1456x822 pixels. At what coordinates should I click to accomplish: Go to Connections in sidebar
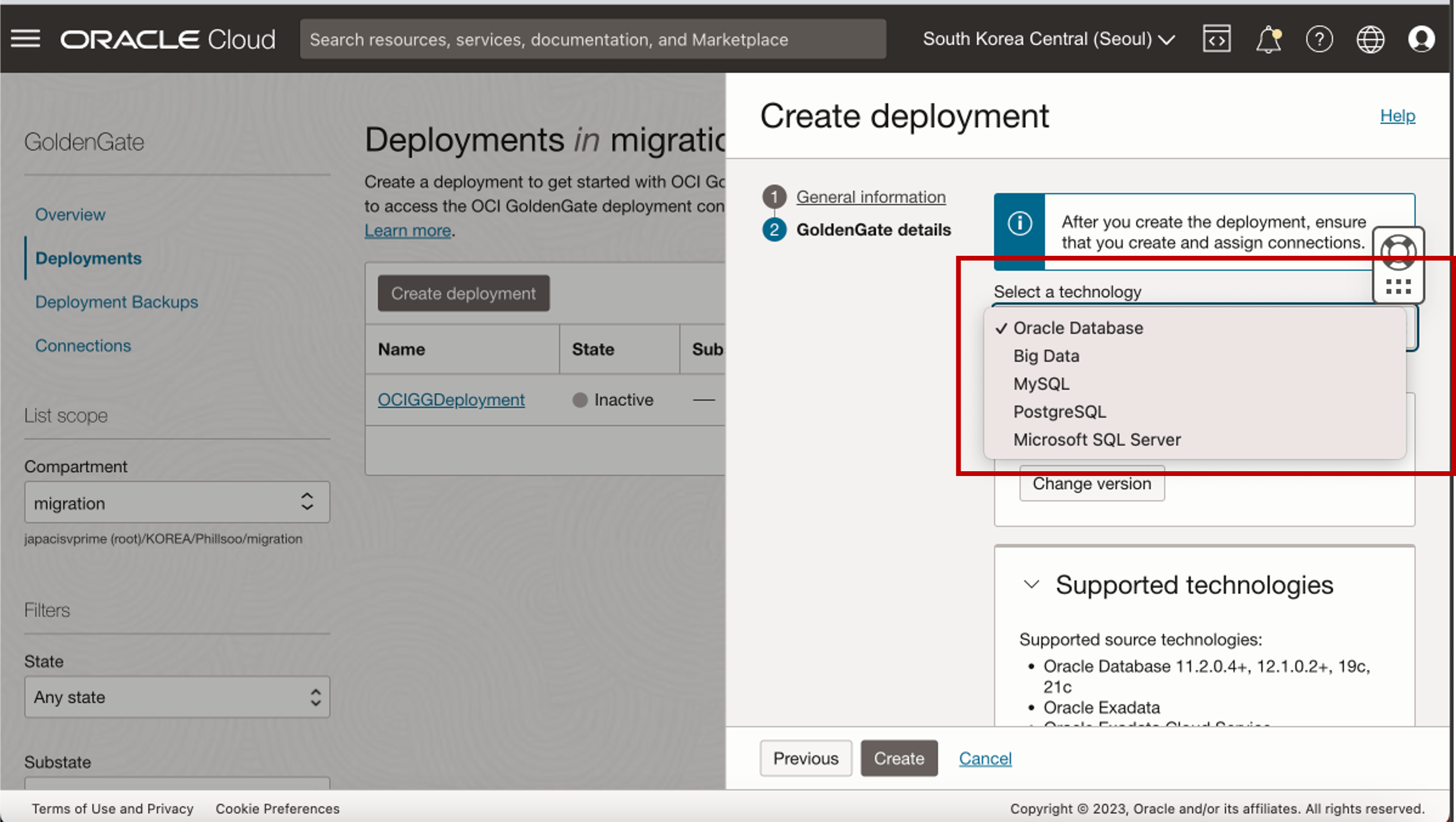click(x=83, y=345)
